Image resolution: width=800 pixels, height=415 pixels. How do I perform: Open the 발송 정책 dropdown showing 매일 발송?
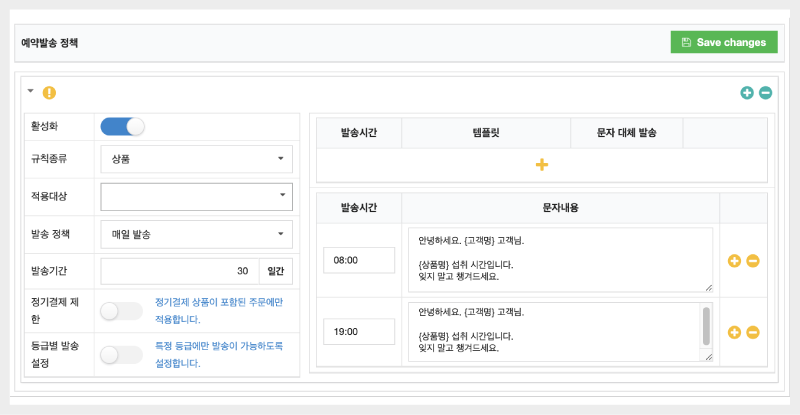click(196, 235)
